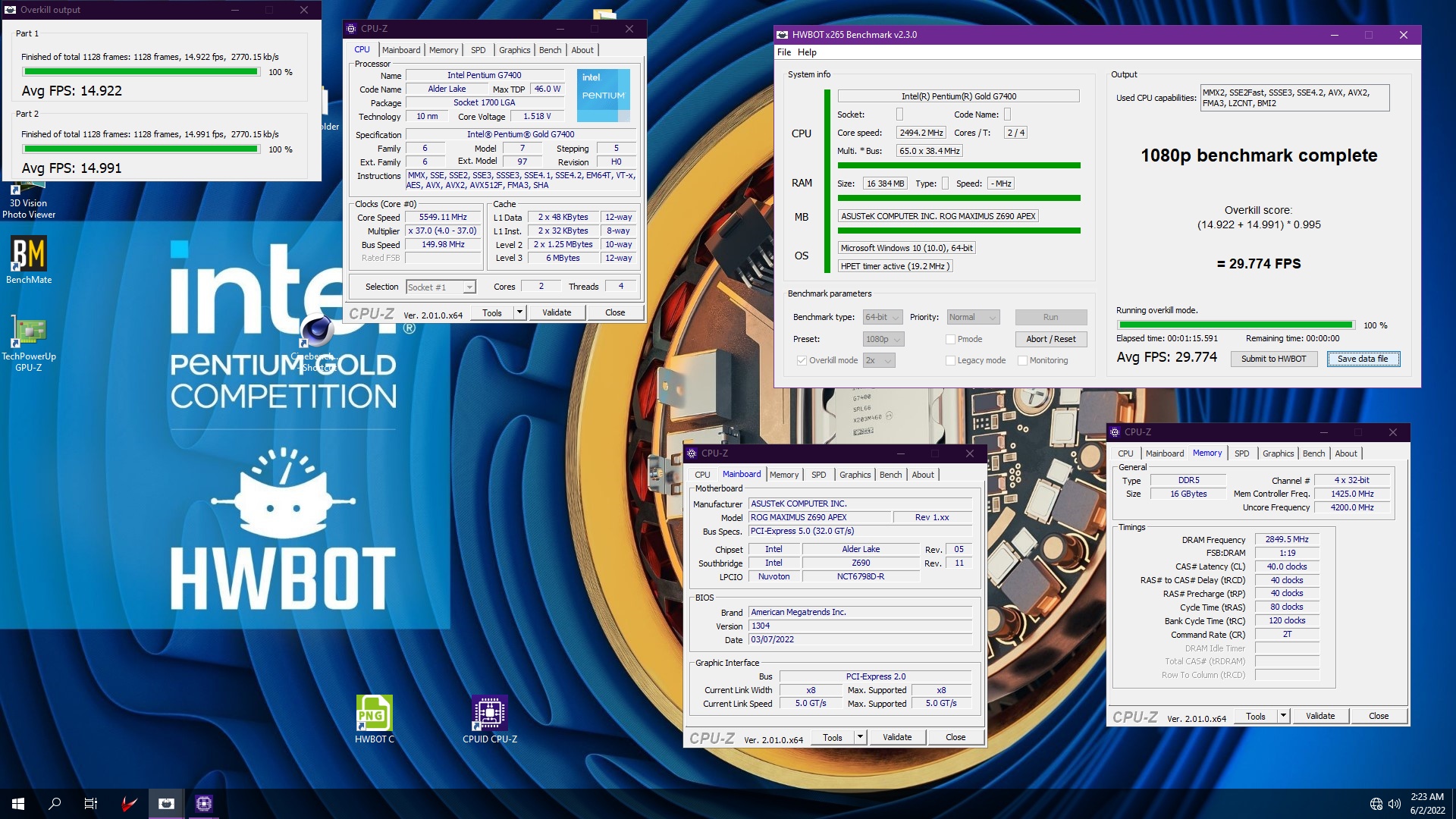Click Validate in CPU-Z CPU window
Screen dimensions: 1456x819
tap(557, 312)
